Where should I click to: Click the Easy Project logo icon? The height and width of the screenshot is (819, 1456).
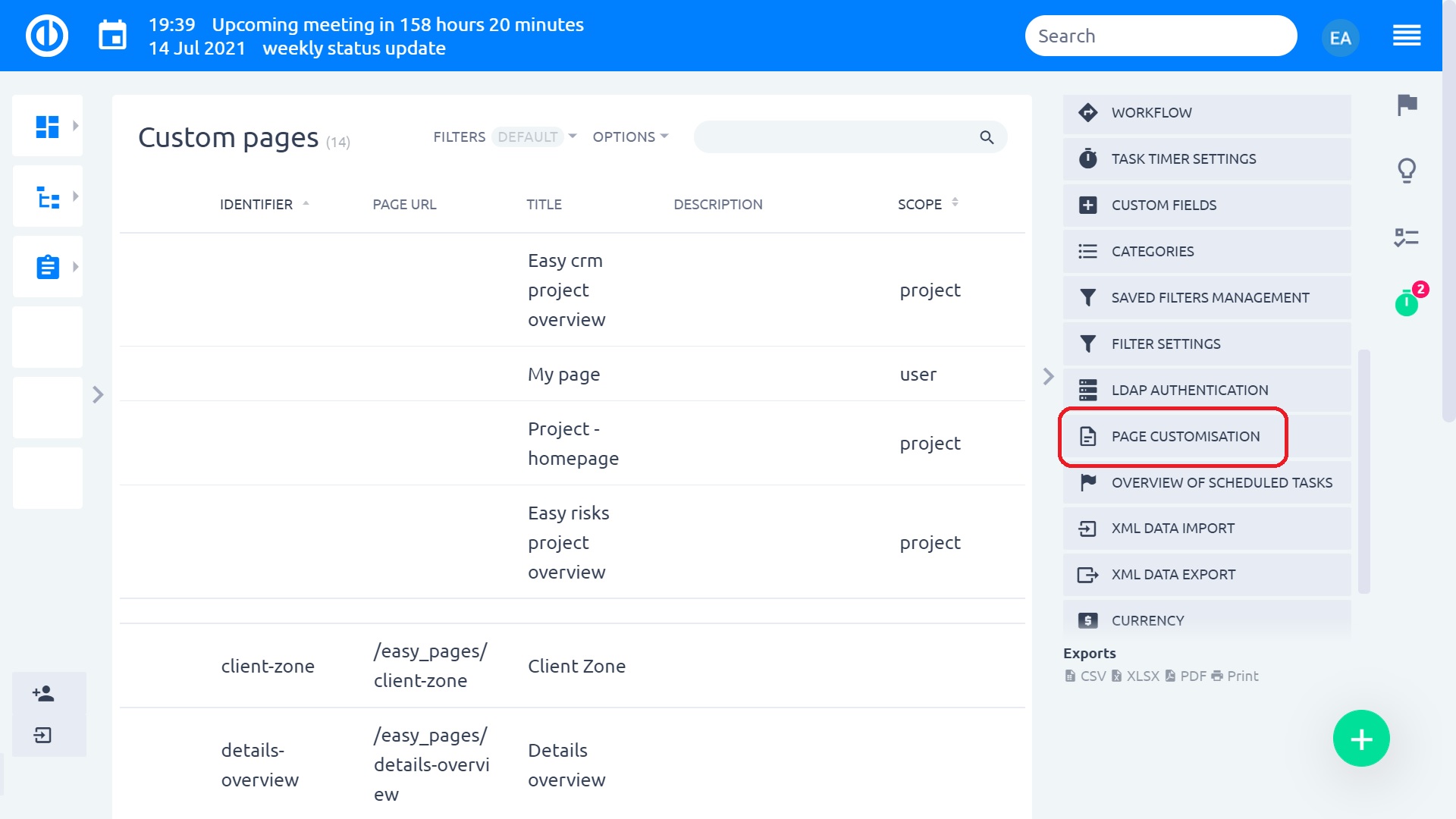point(47,36)
